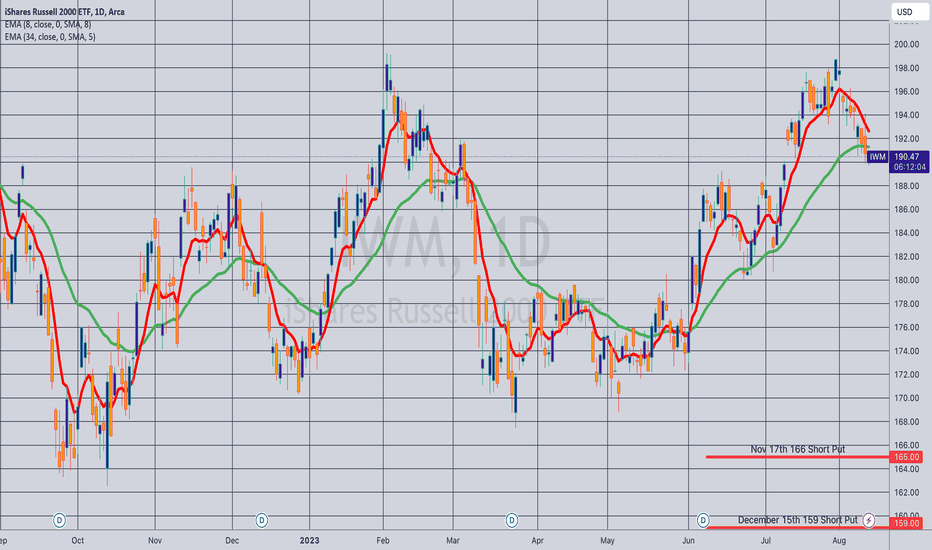
Task: Click the 06:12:04 bar countdown timer
Action: pos(909,167)
